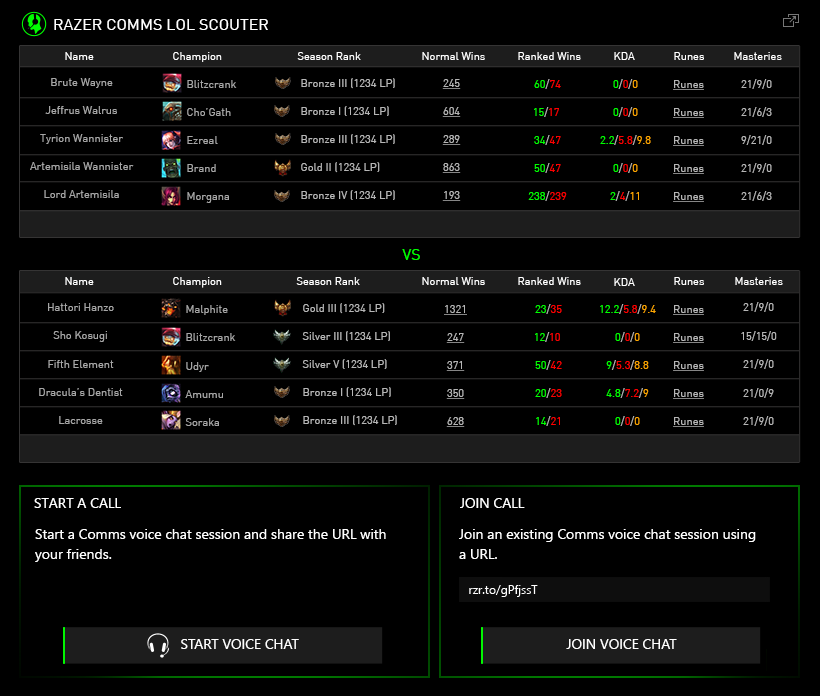The height and width of the screenshot is (696, 820).
Task: Click the KDA header in bottom table
Action: [x=624, y=282]
